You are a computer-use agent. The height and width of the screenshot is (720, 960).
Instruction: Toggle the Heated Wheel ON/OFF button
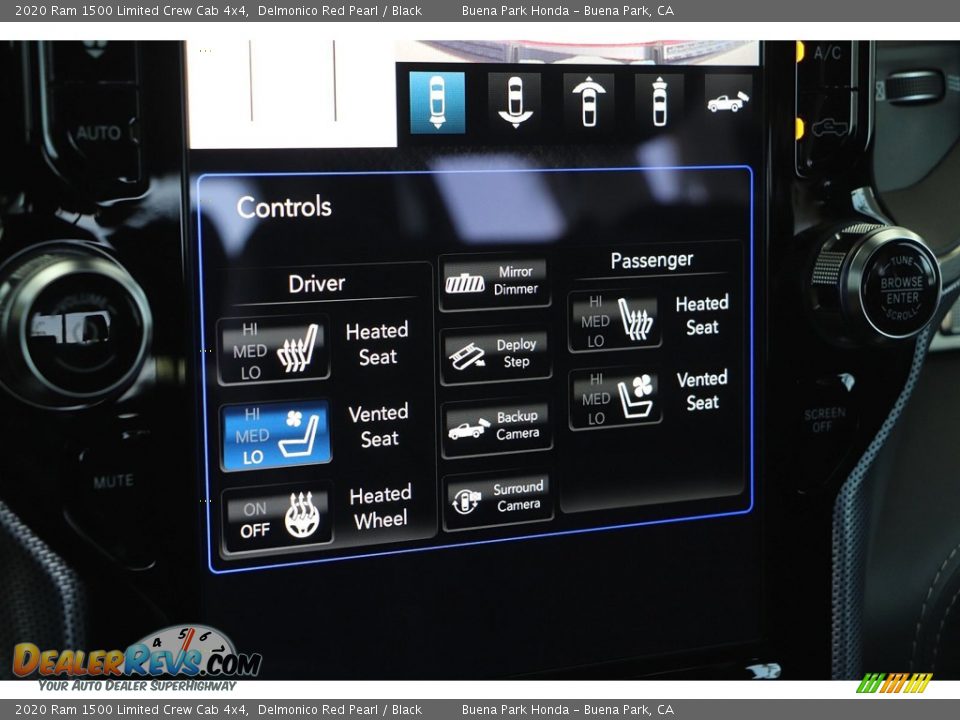point(277,519)
